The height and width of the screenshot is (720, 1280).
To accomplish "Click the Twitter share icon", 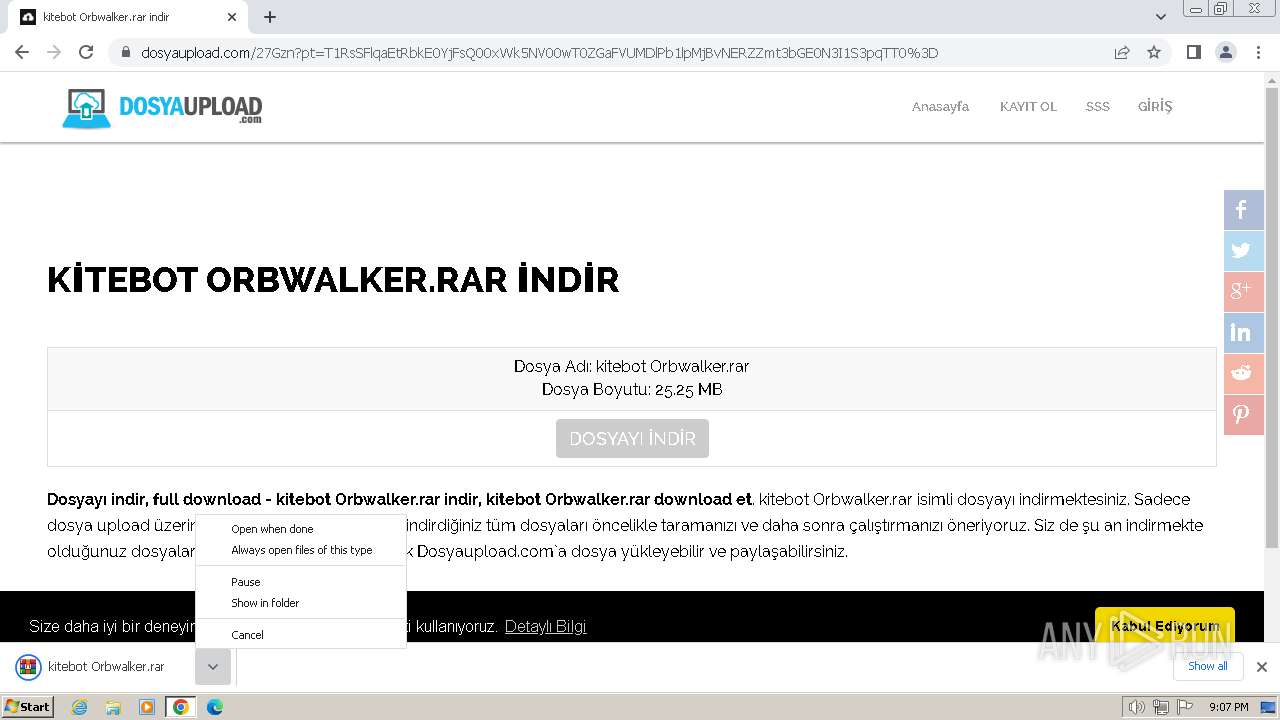I will tap(1244, 251).
